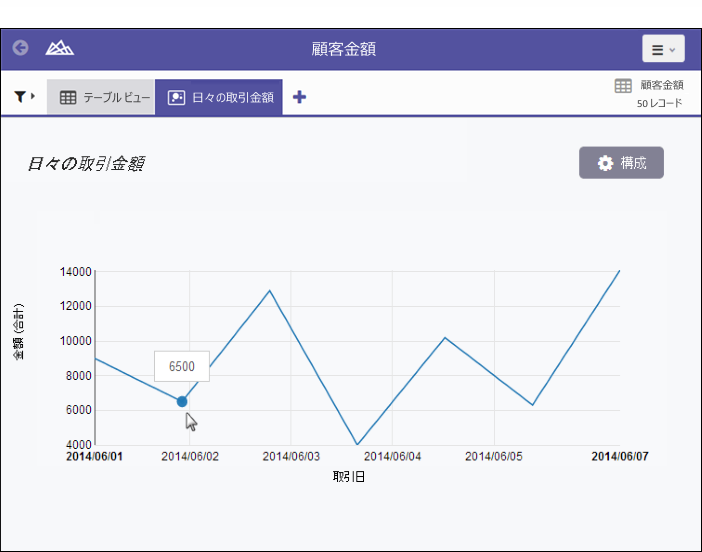Click the 日々の取引金額 chart heading
The image size is (702, 552).
[x=85, y=164]
